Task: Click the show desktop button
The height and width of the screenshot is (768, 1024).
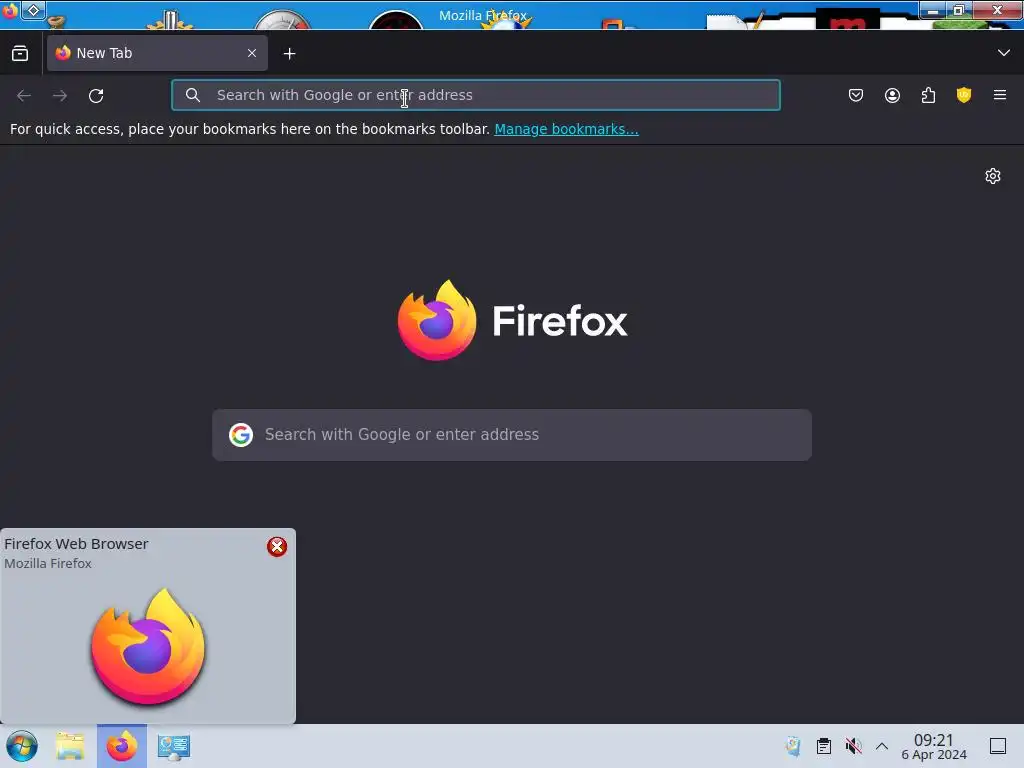Action: 998,746
